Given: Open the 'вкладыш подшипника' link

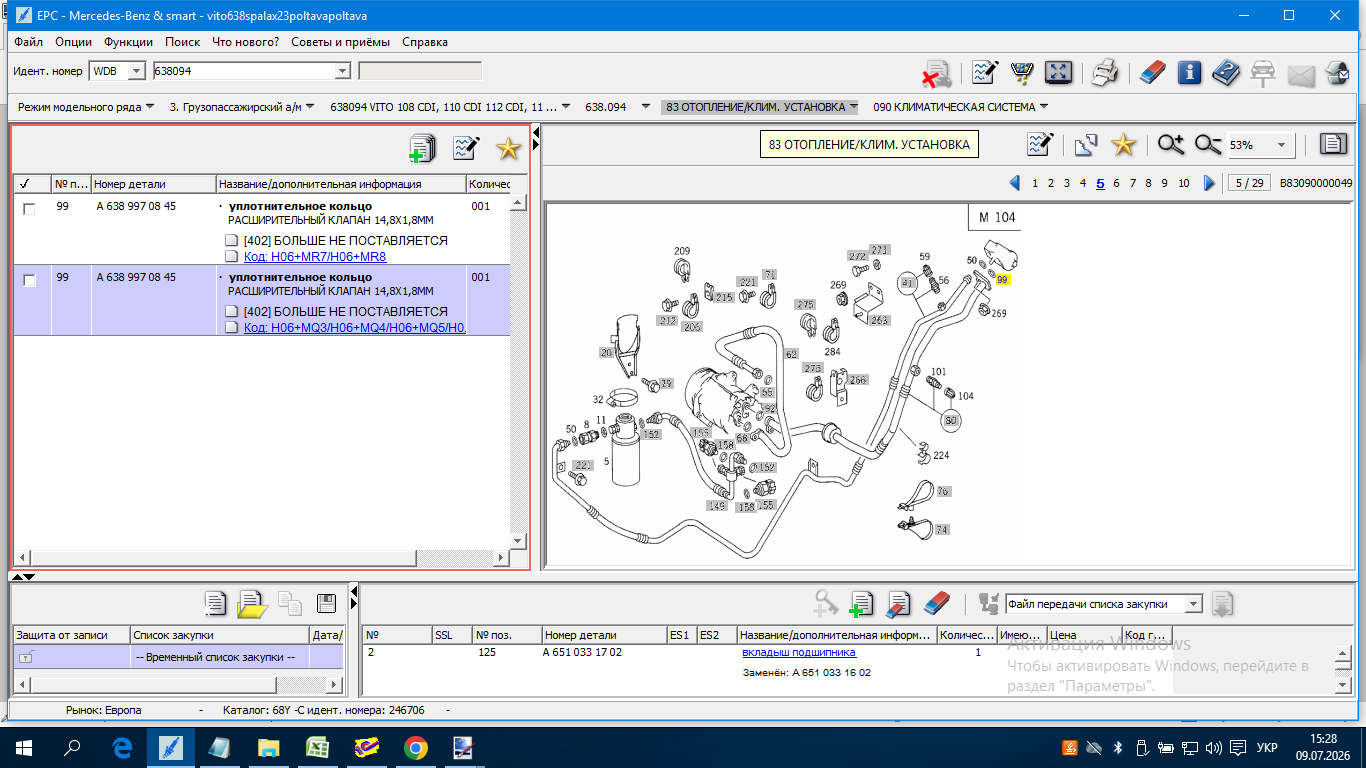Looking at the screenshot, I should pyautogui.click(x=799, y=653).
